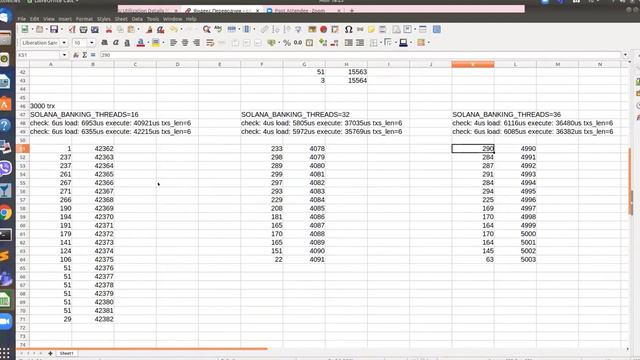Open the font size dropdown
The width and height of the screenshot is (640, 360).
pos(92,42)
